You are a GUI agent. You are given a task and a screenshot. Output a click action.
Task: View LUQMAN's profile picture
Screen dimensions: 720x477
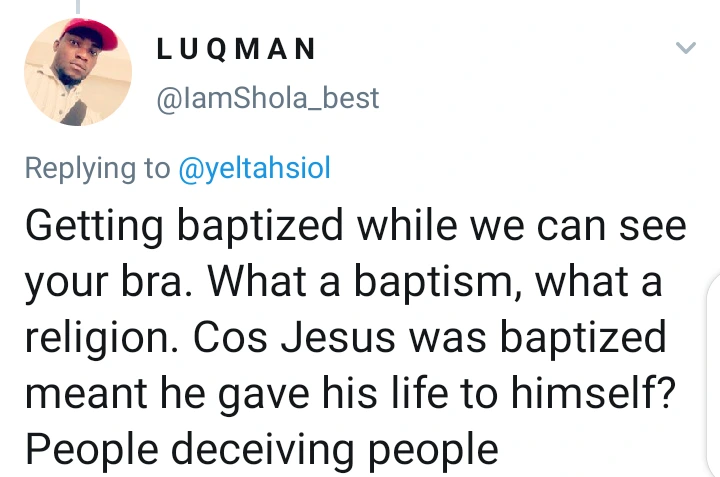point(78,72)
